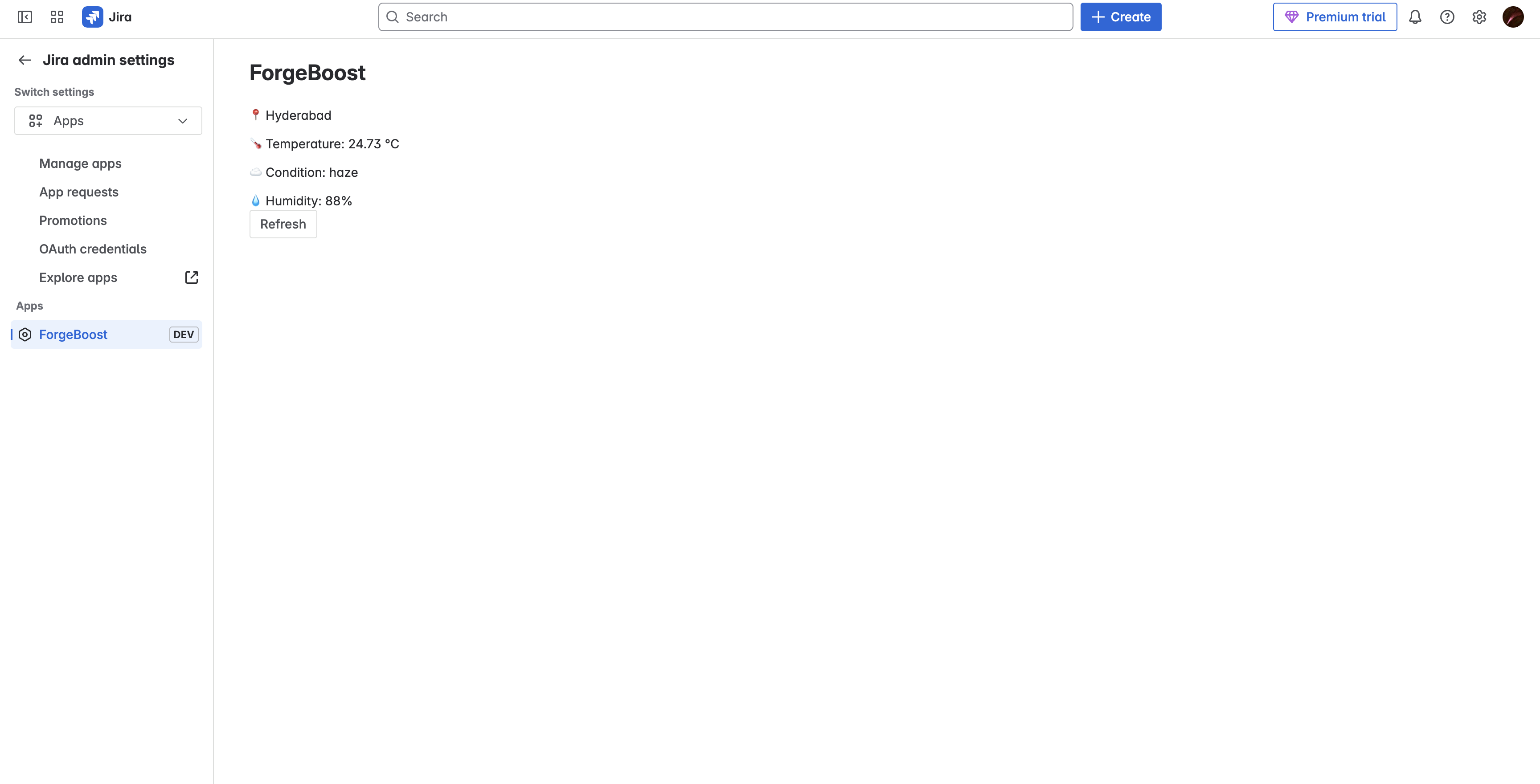
Task: Click the chevron in Apps selector
Action: pyautogui.click(x=182, y=121)
